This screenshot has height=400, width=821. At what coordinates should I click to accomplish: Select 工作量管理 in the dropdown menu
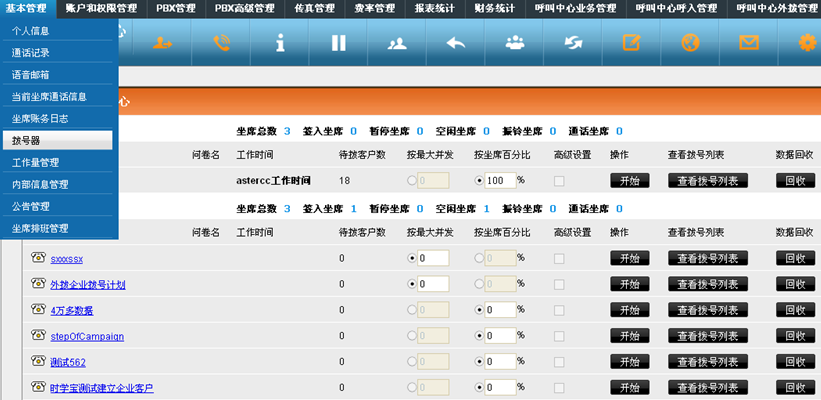click(36, 163)
